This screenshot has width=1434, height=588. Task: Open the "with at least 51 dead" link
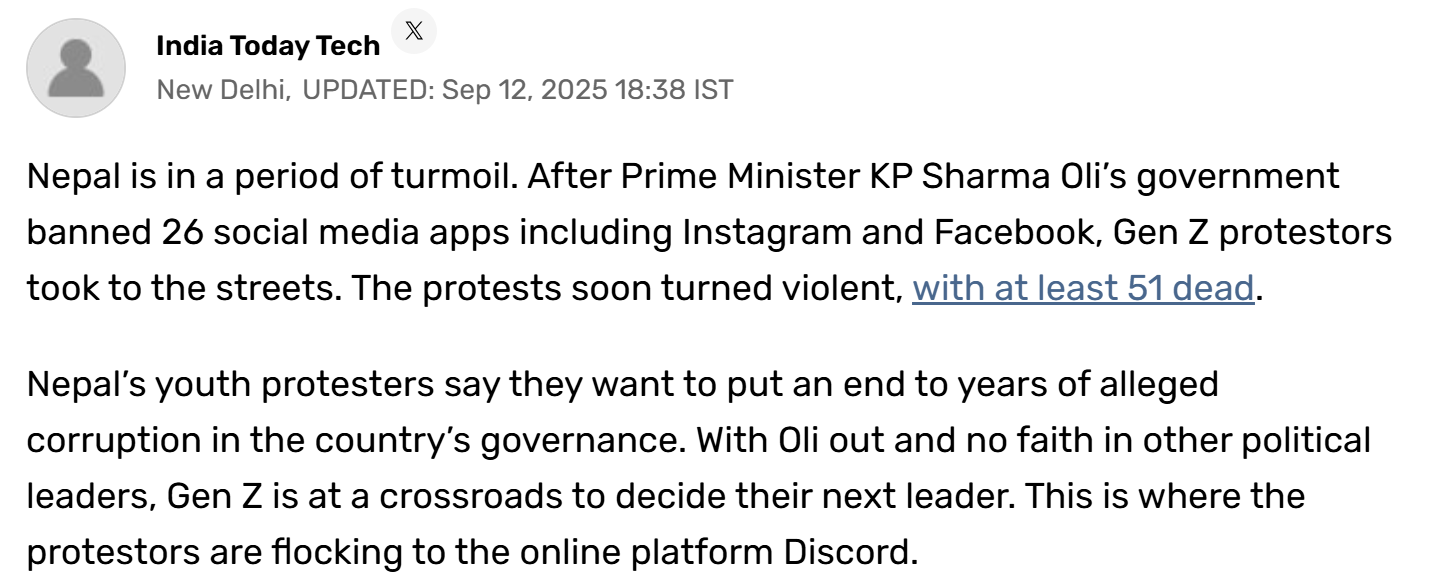click(x=1082, y=288)
